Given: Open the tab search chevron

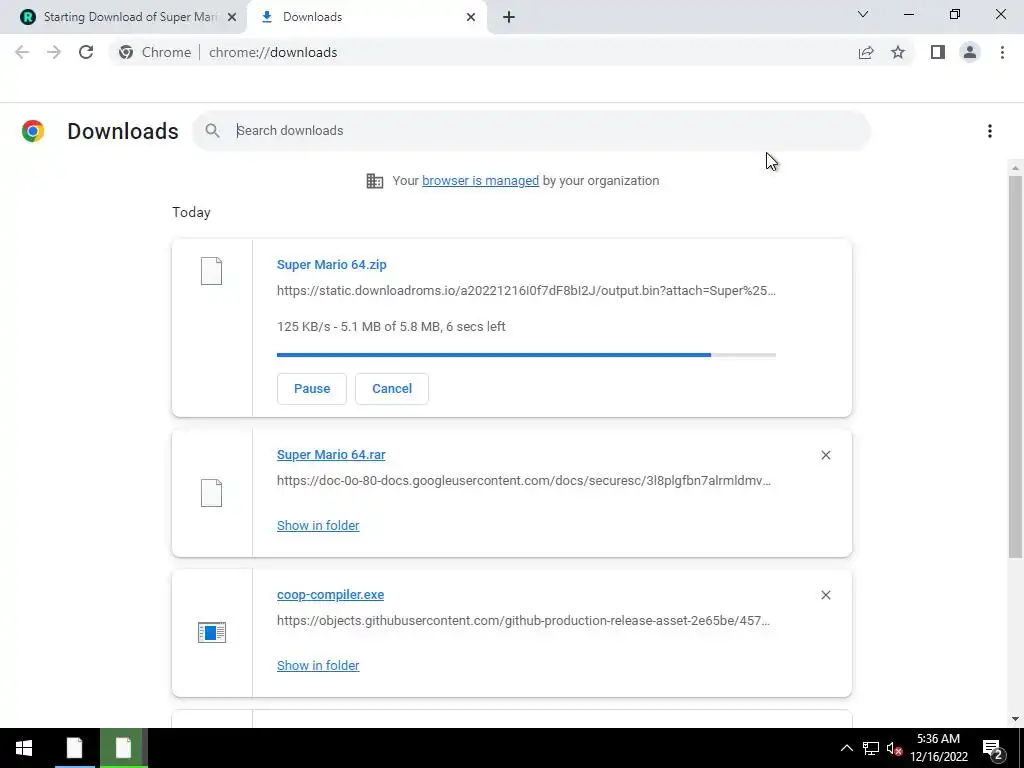Looking at the screenshot, I should click(863, 14).
